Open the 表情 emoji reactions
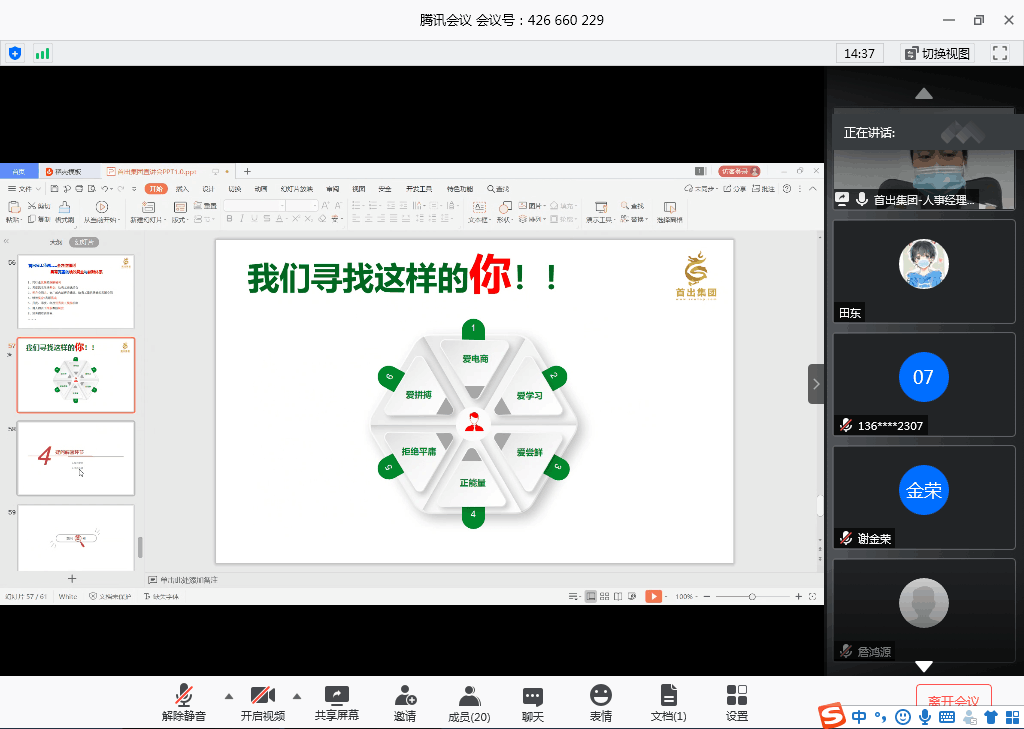1024x729 pixels. point(600,703)
